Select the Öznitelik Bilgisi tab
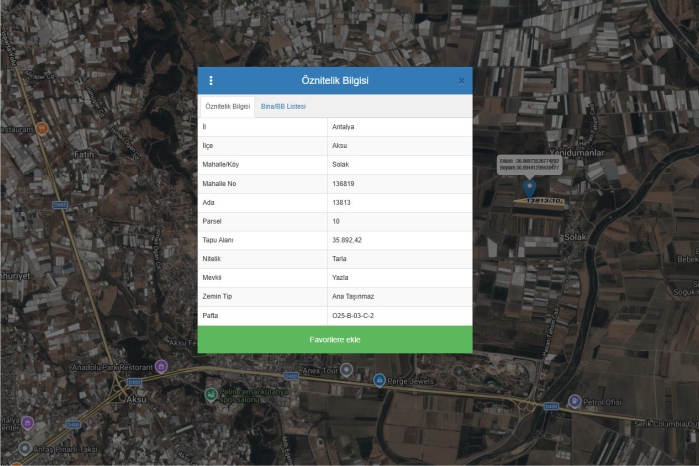The width and height of the screenshot is (699, 466). [x=227, y=107]
